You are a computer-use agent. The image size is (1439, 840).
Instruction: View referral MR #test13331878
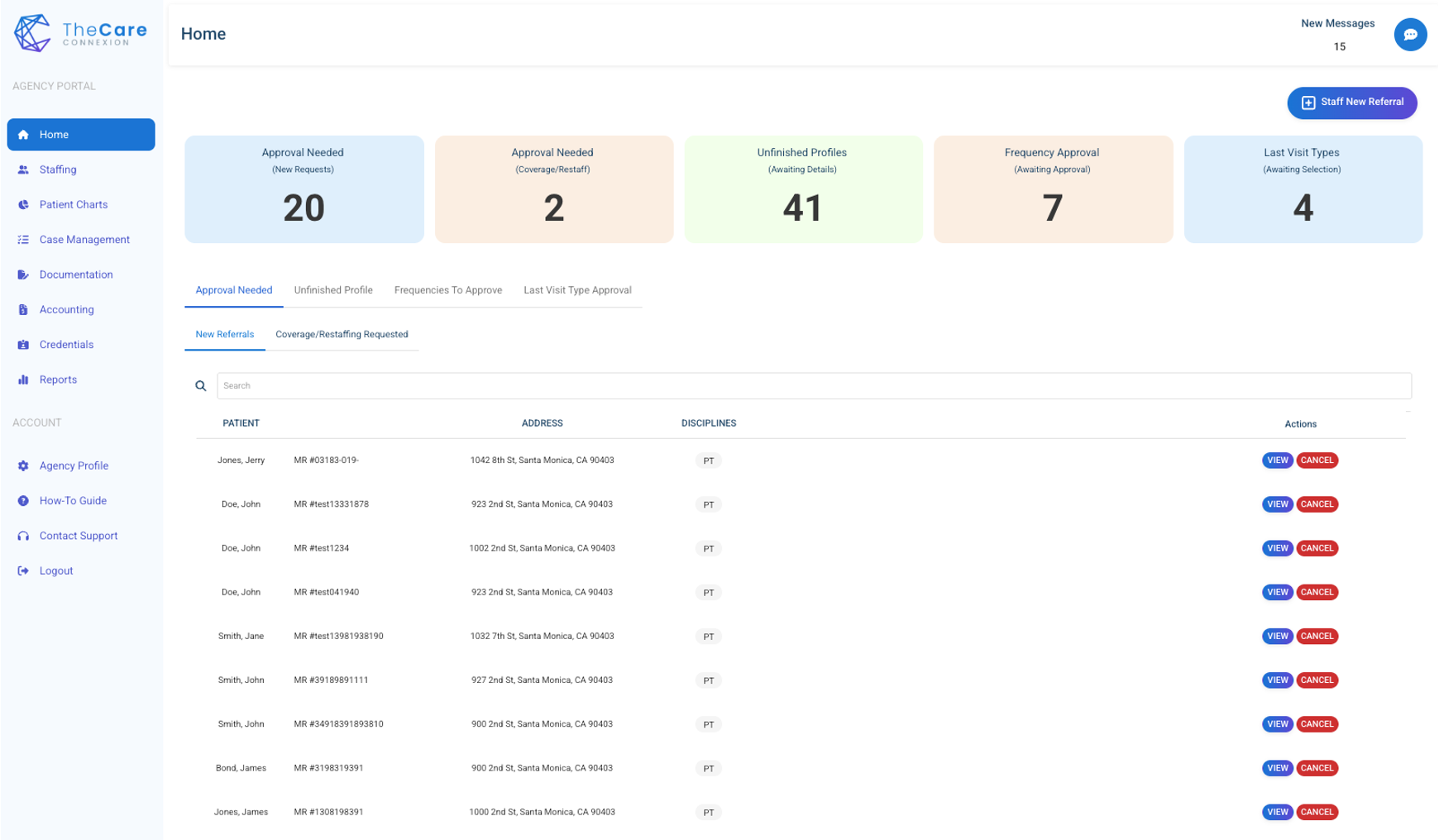[1277, 504]
